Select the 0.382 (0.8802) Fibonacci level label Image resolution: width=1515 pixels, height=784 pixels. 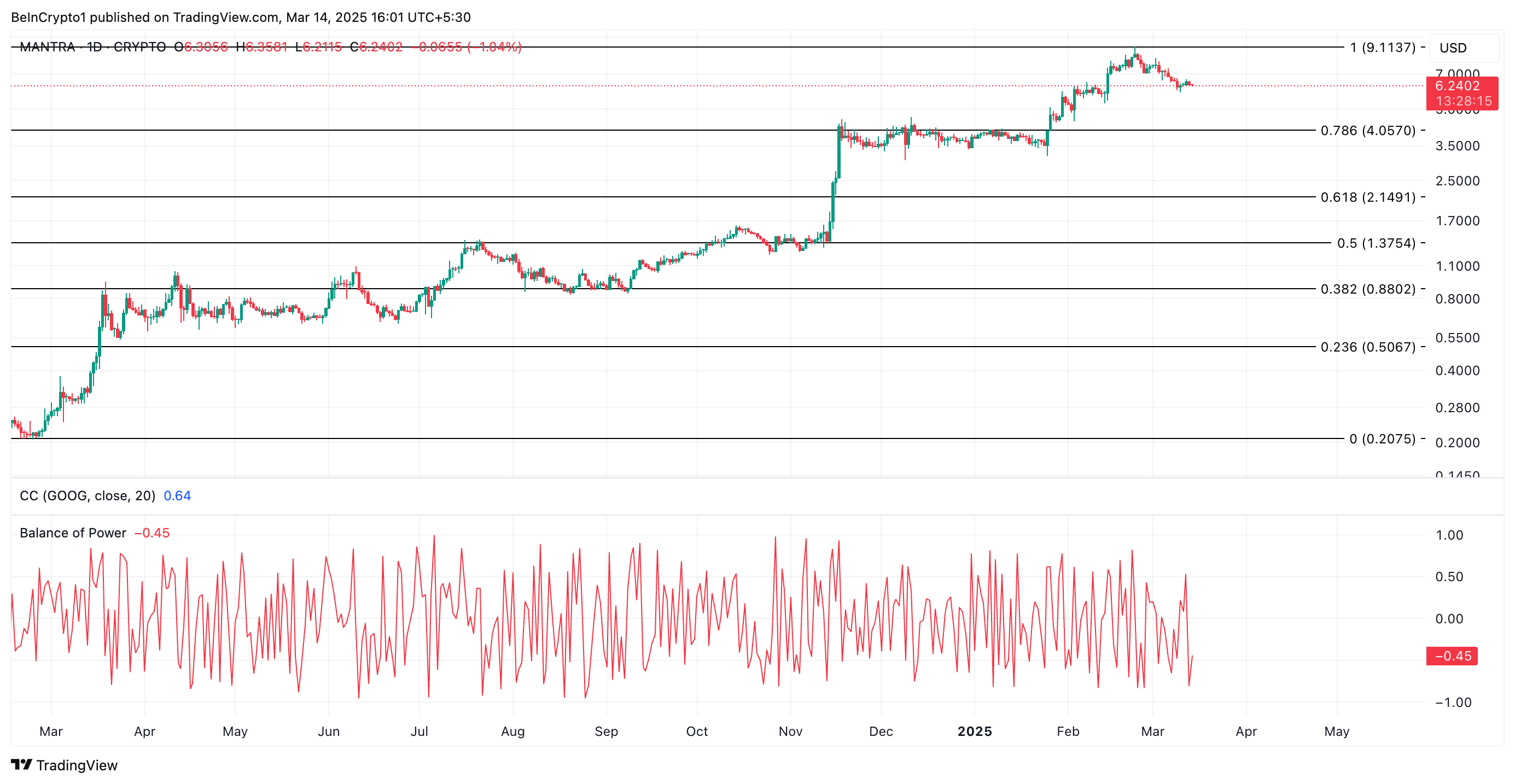1368,289
